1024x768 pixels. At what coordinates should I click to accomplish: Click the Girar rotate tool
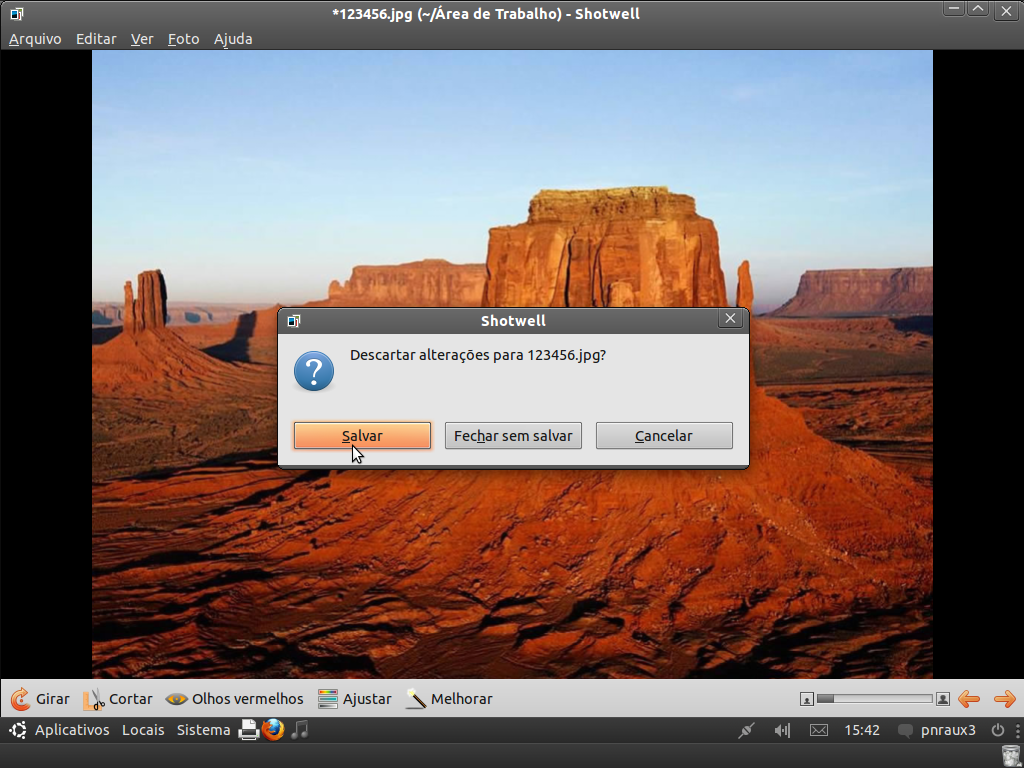40,699
